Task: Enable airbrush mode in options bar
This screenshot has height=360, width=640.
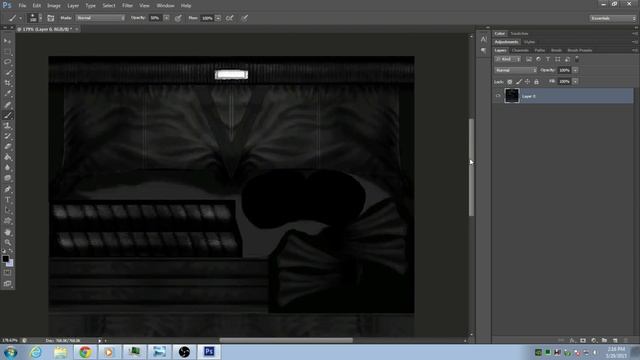Action: pos(230,18)
